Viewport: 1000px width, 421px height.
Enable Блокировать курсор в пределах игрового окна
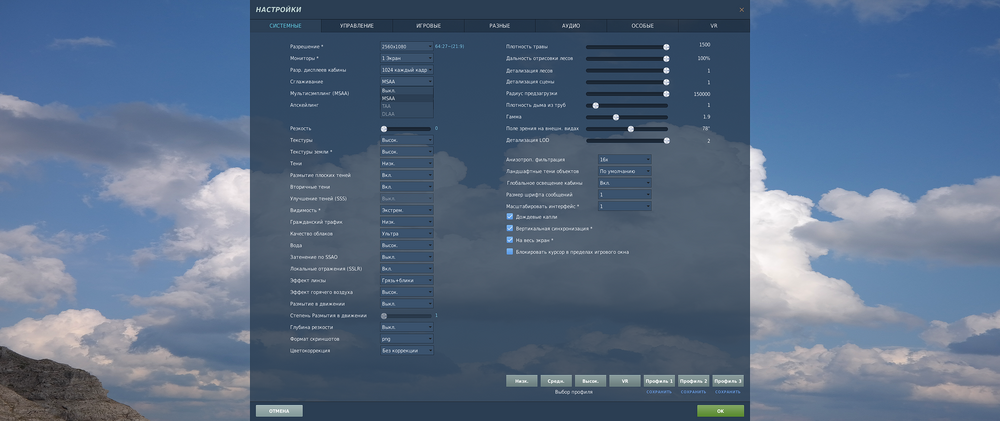point(510,252)
